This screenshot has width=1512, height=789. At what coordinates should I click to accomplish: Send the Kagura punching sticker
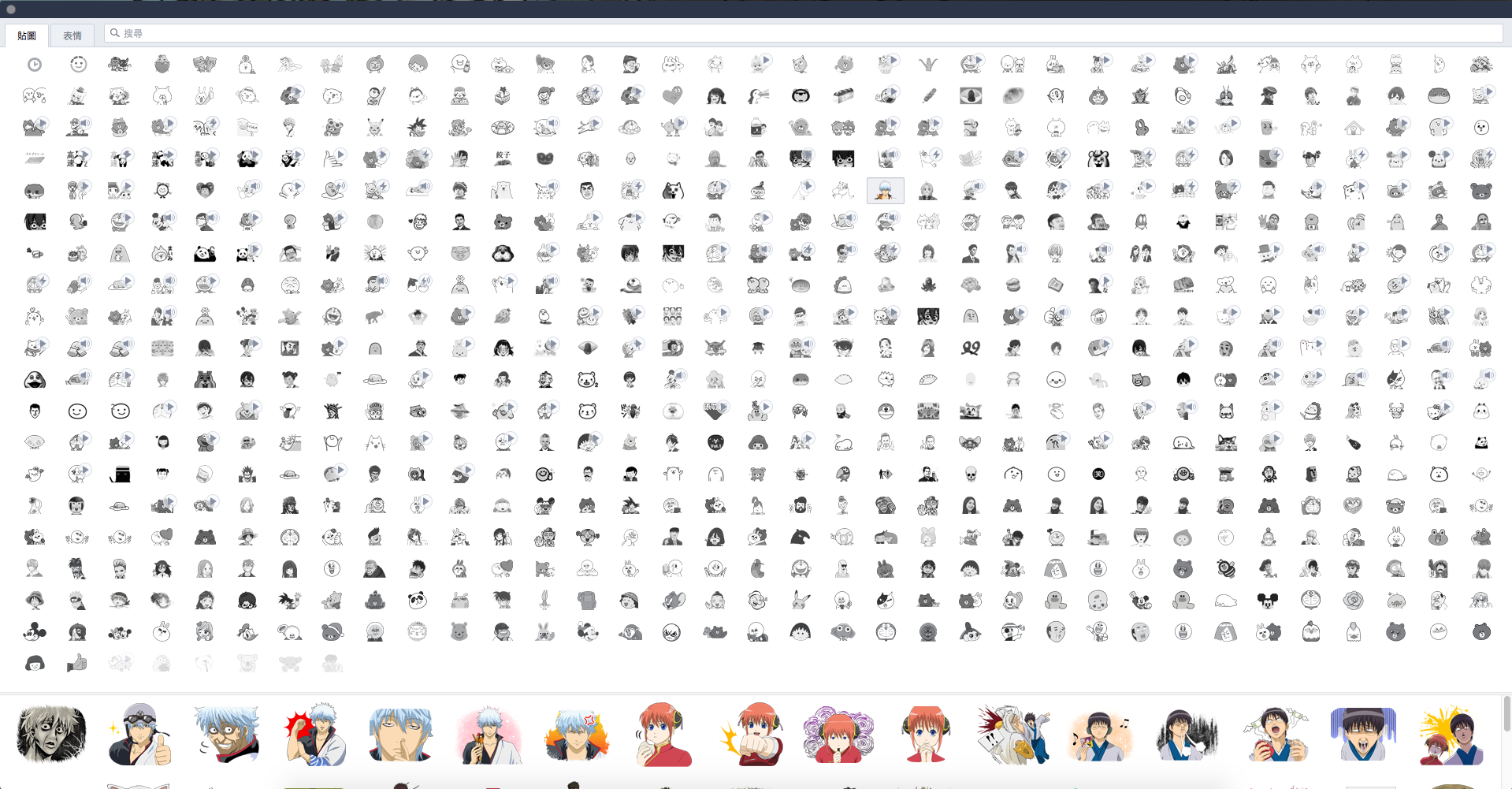[x=751, y=735]
